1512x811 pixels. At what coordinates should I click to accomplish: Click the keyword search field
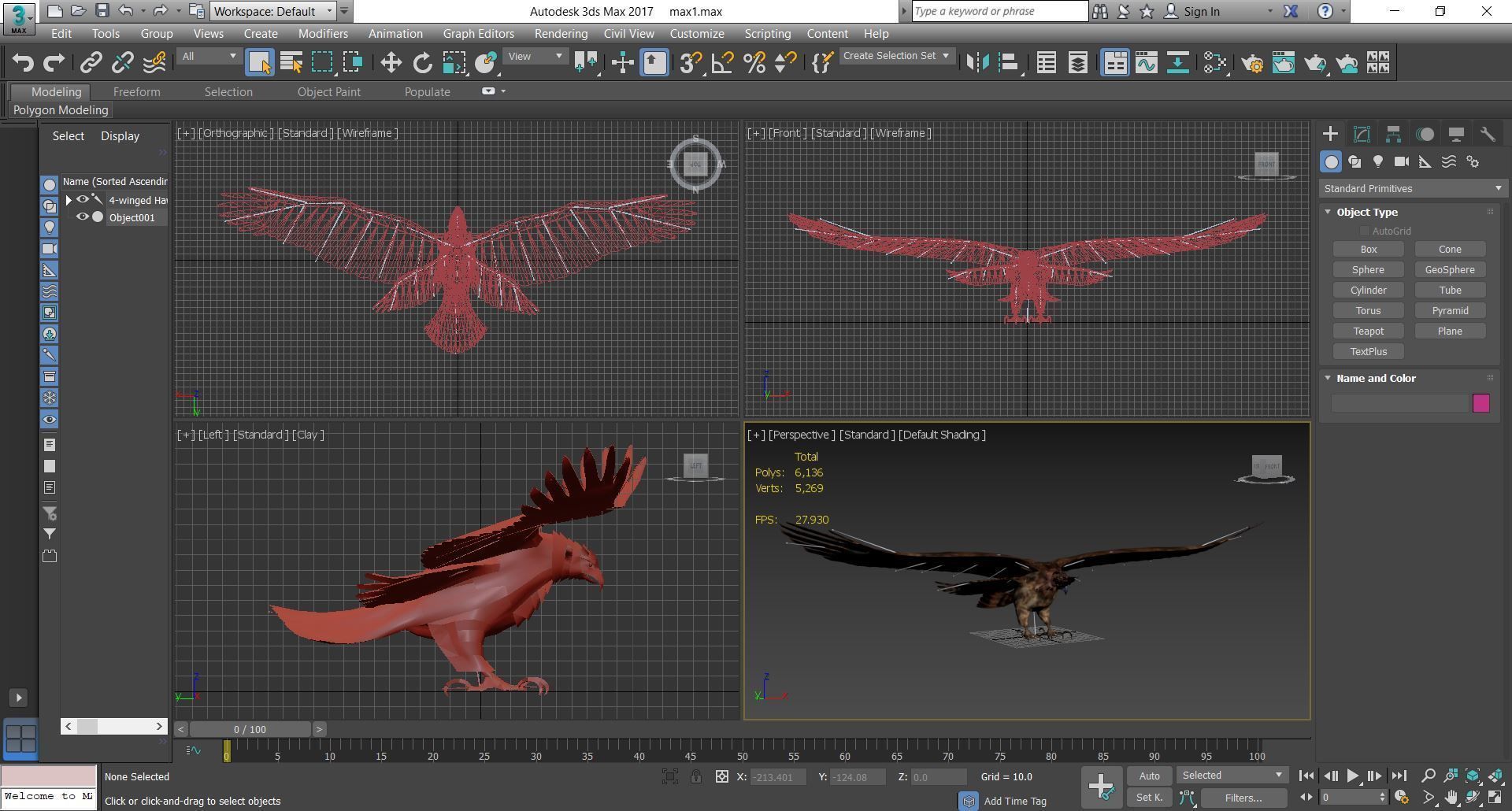click(x=1000, y=11)
